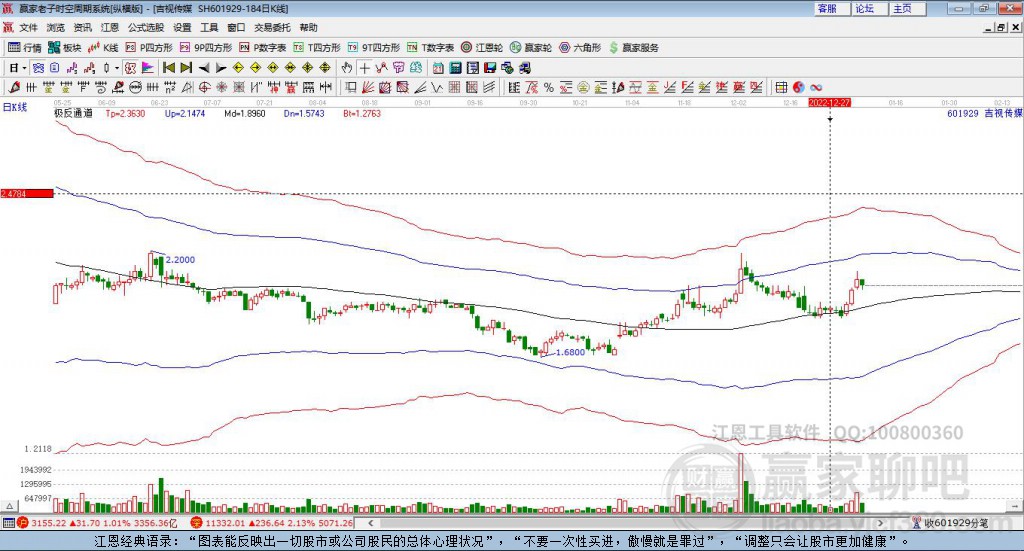Open the 板块 sector view
The height and width of the screenshot is (551, 1024).
(66, 47)
